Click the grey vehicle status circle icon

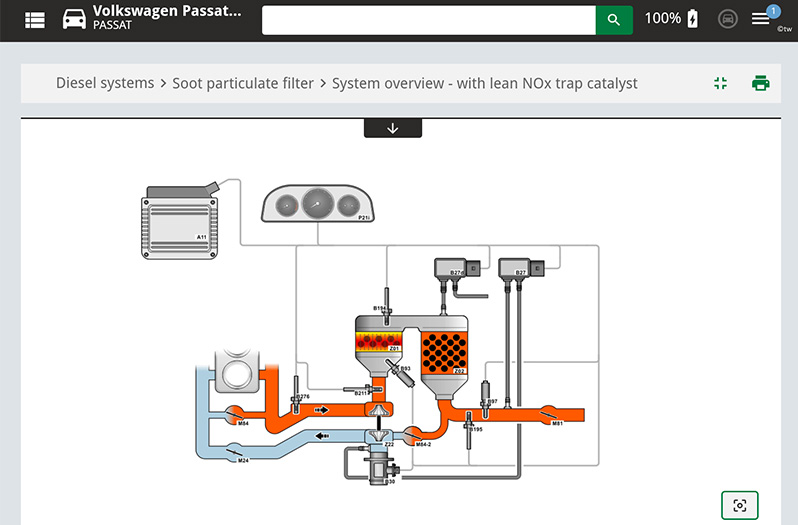tap(728, 19)
